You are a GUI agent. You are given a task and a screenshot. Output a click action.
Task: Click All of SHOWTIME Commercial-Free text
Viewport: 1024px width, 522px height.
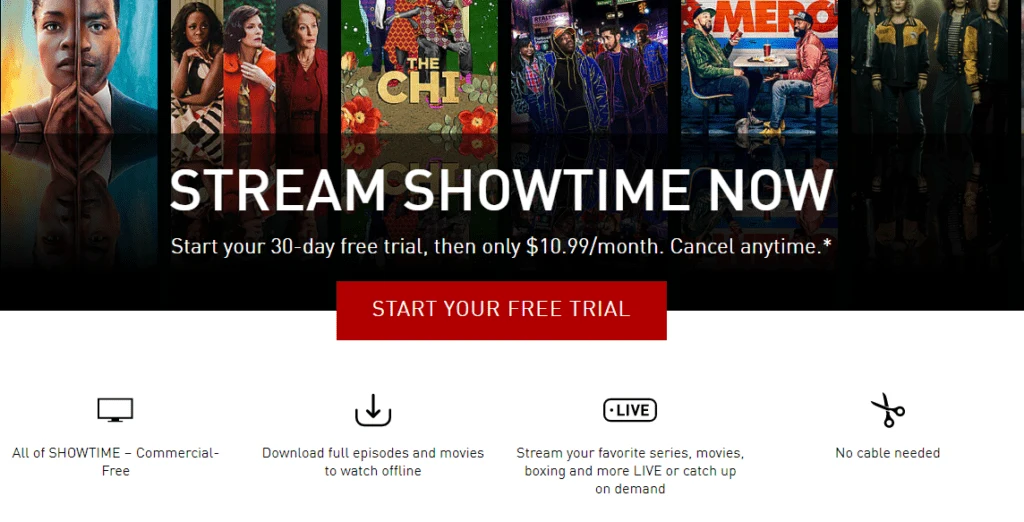(x=116, y=461)
